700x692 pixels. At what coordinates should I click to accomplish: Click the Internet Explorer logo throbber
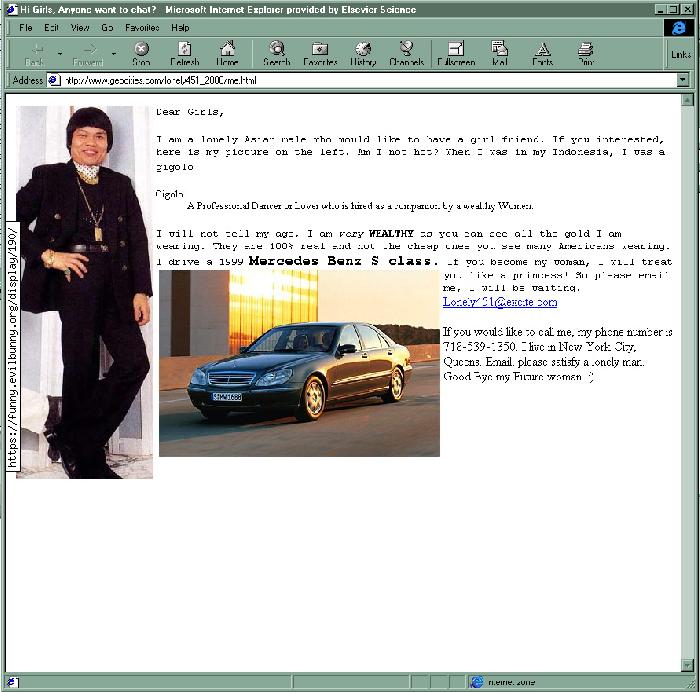point(678,28)
